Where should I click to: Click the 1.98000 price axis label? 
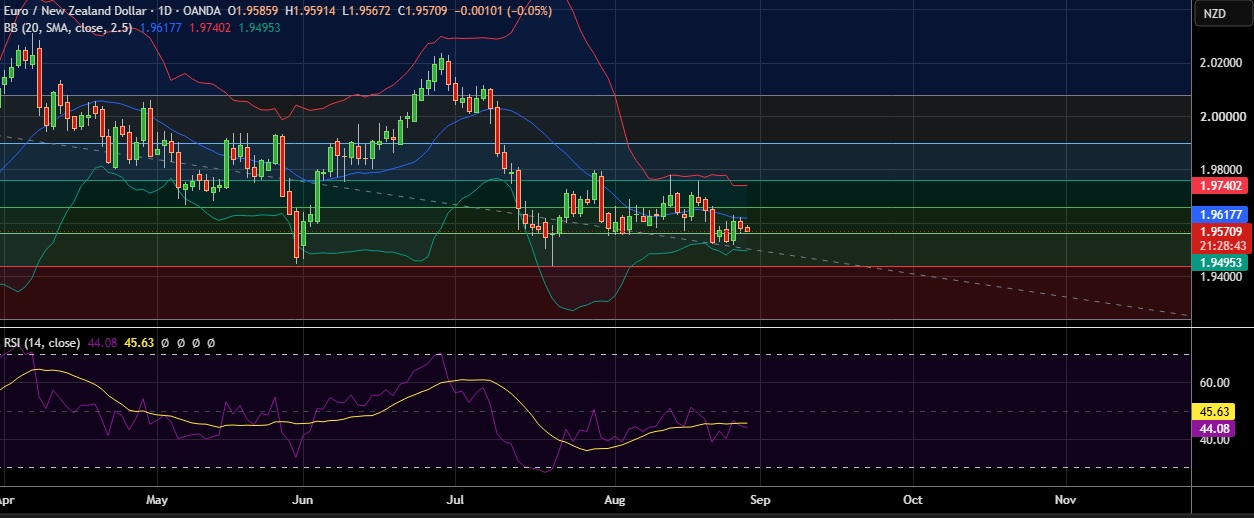1220,170
